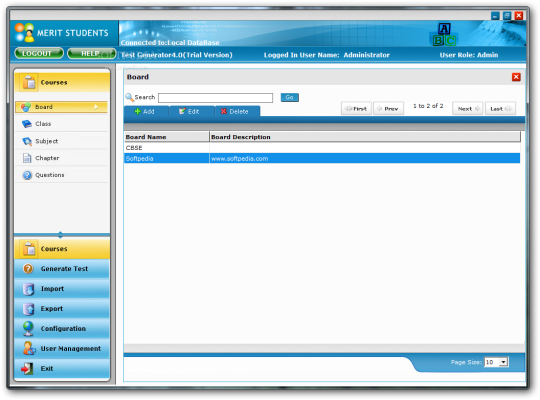Log out using the LOGOUT button

pos(39,53)
